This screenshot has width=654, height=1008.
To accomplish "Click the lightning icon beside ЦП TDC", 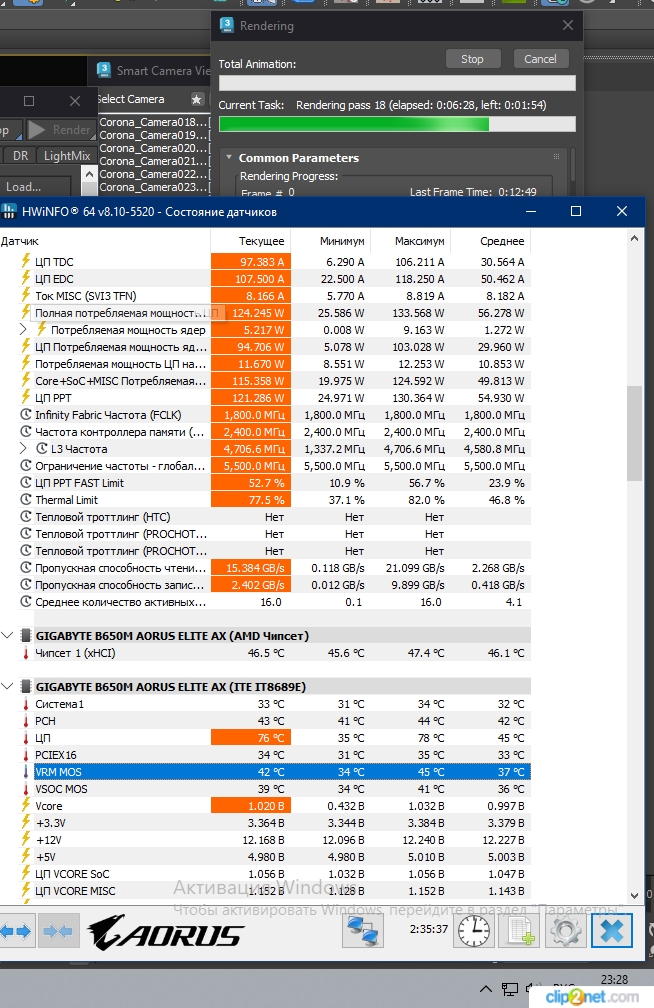I will click(26, 261).
